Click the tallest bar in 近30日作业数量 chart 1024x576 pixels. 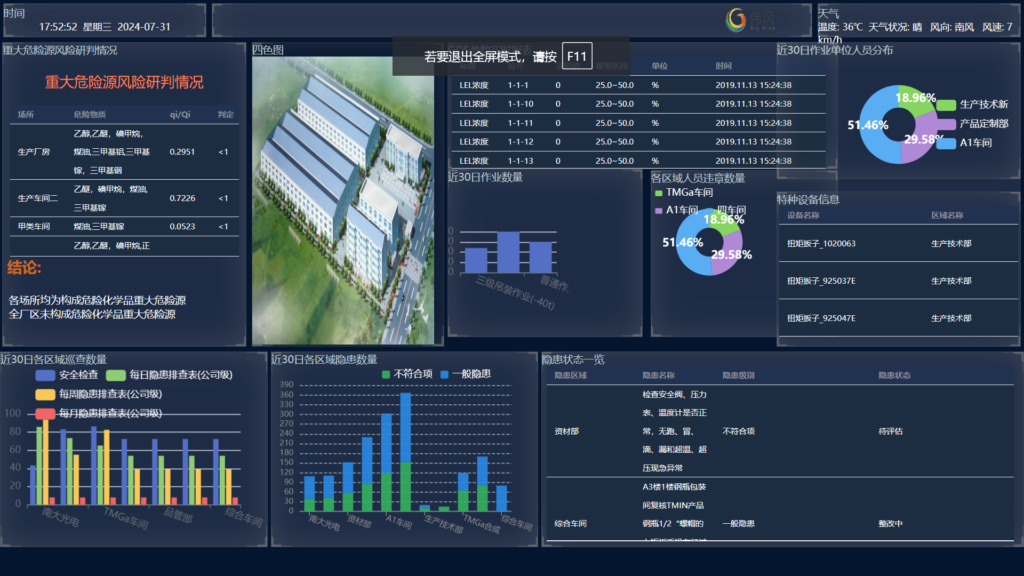508,252
